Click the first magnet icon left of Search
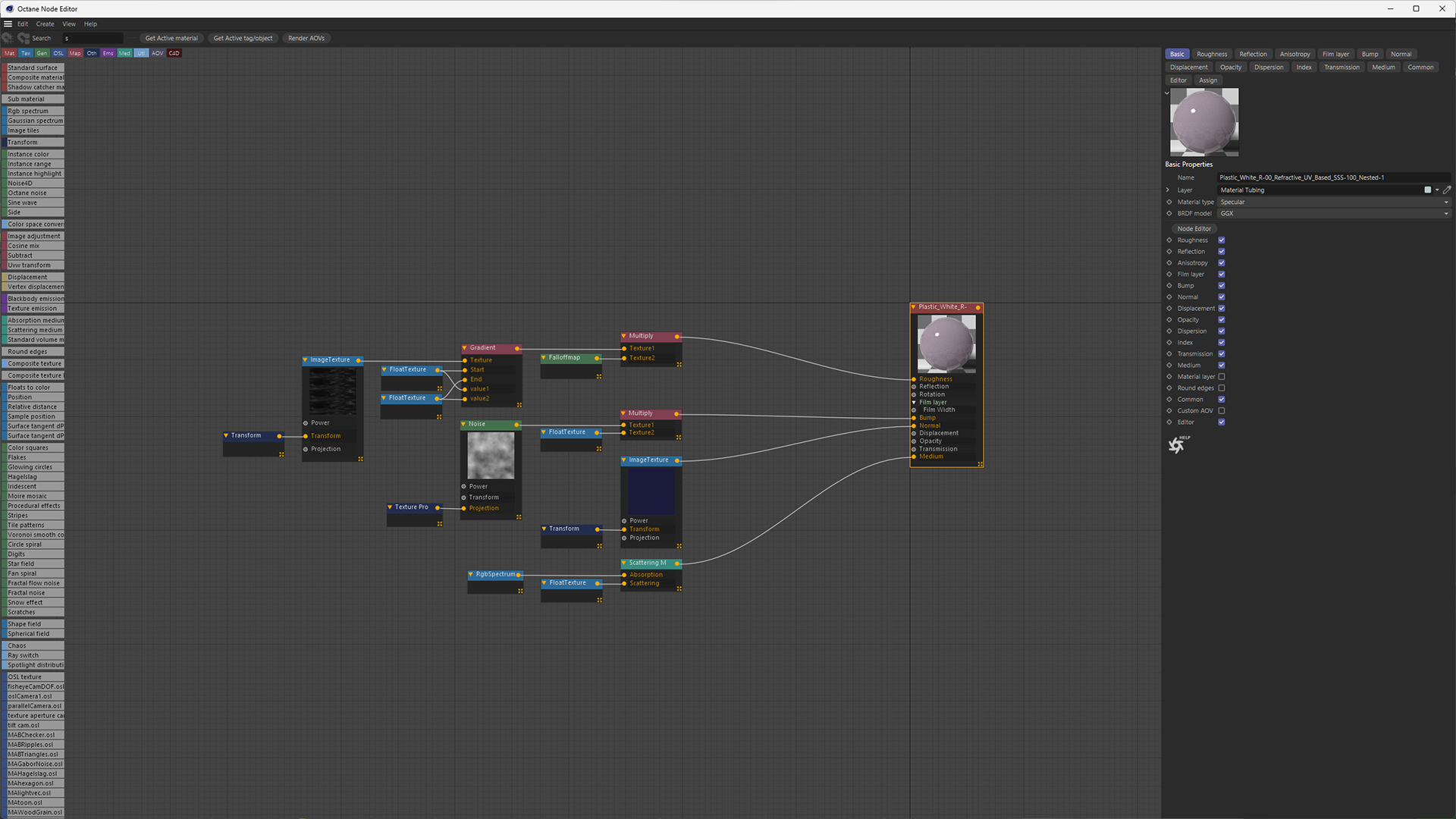The image size is (1456, 819). (x=8, y=38)
